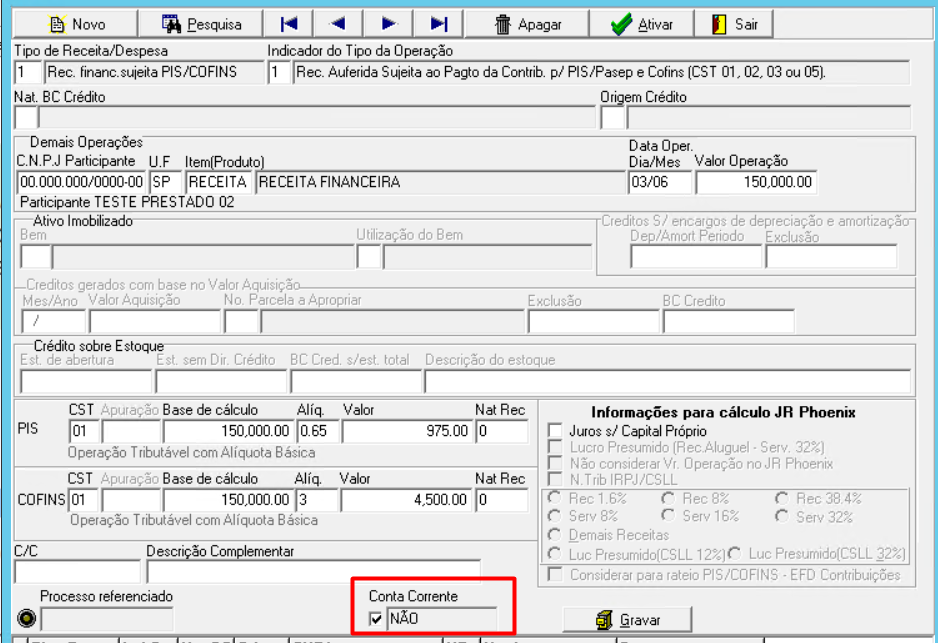Click the Sair exit button
The height and width of the screenshot is (643, 938).
pos(734,24)
